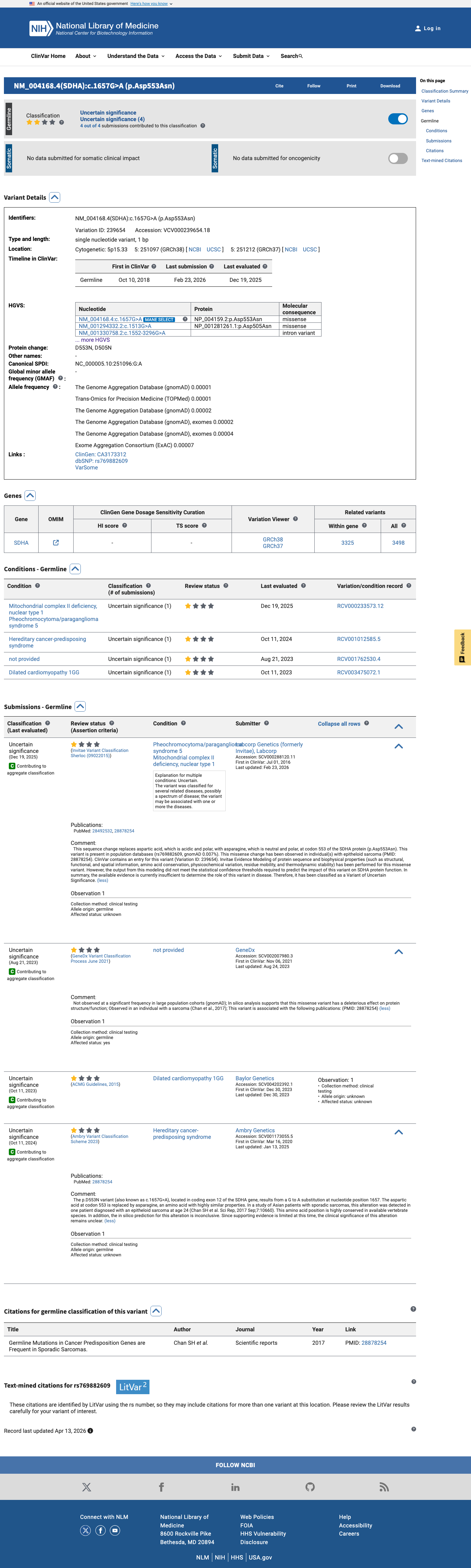Click help icon beside the Classification stars
Screen dimensions: 471x1568
coord(61,122)
